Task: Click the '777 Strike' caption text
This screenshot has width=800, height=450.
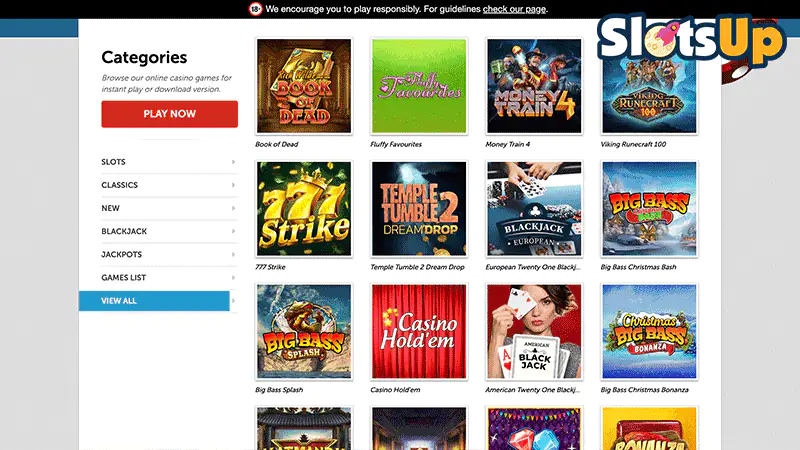Action: [x=270, y=267]
